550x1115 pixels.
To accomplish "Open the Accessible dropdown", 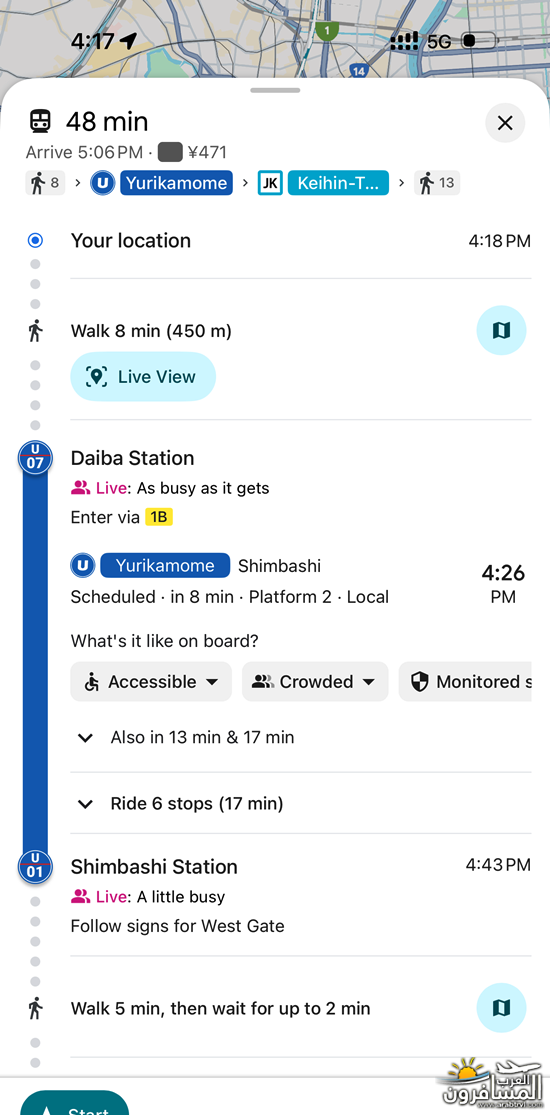I will tap(151, 681).
